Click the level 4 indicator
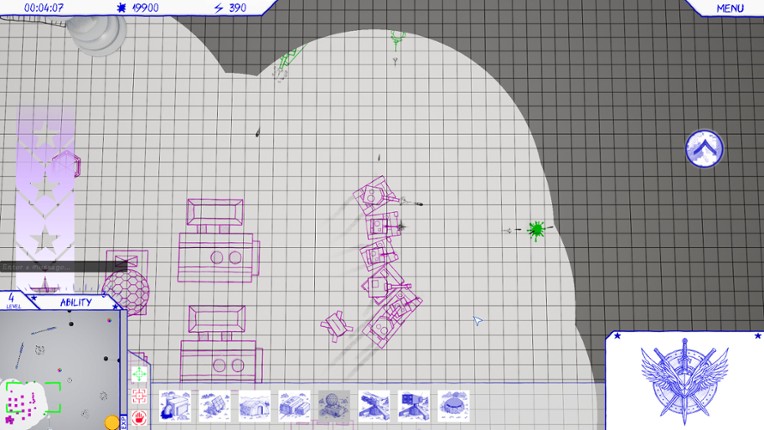Image resolution: width=764 pixels, height=430 pixels. tap(14, 302)
